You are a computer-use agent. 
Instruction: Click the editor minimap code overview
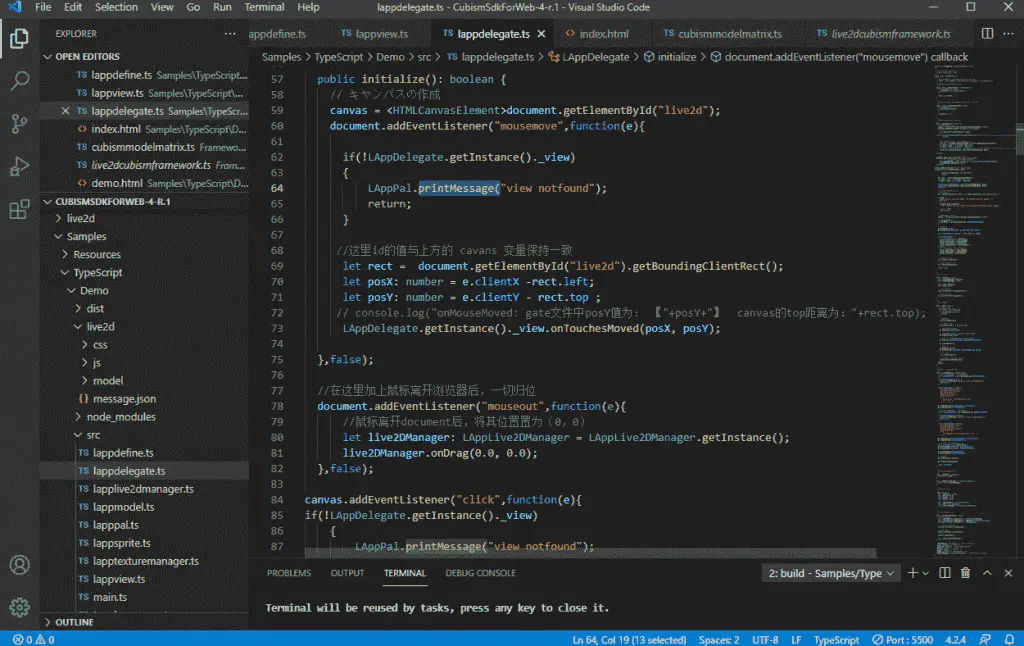(973, 312)
